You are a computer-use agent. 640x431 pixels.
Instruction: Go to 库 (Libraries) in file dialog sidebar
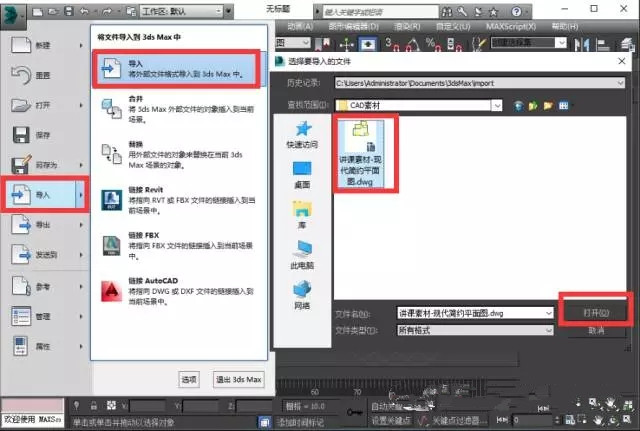click(302, 215)
